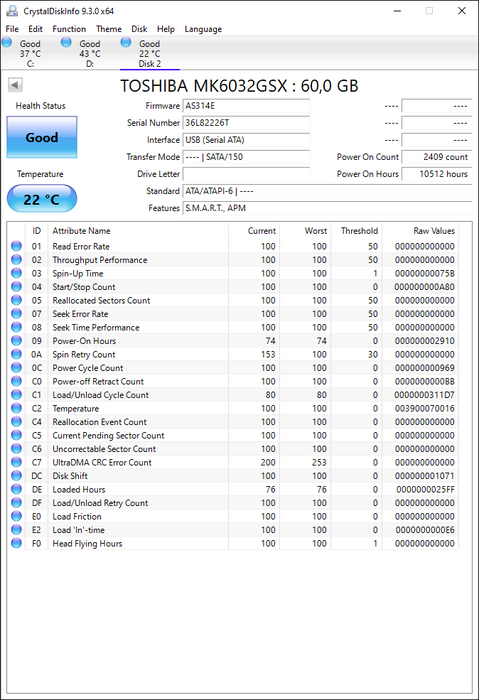Click status icon for Start/Stop Count
This screenshot has height=700, width=479.
[x=17, y=287]
